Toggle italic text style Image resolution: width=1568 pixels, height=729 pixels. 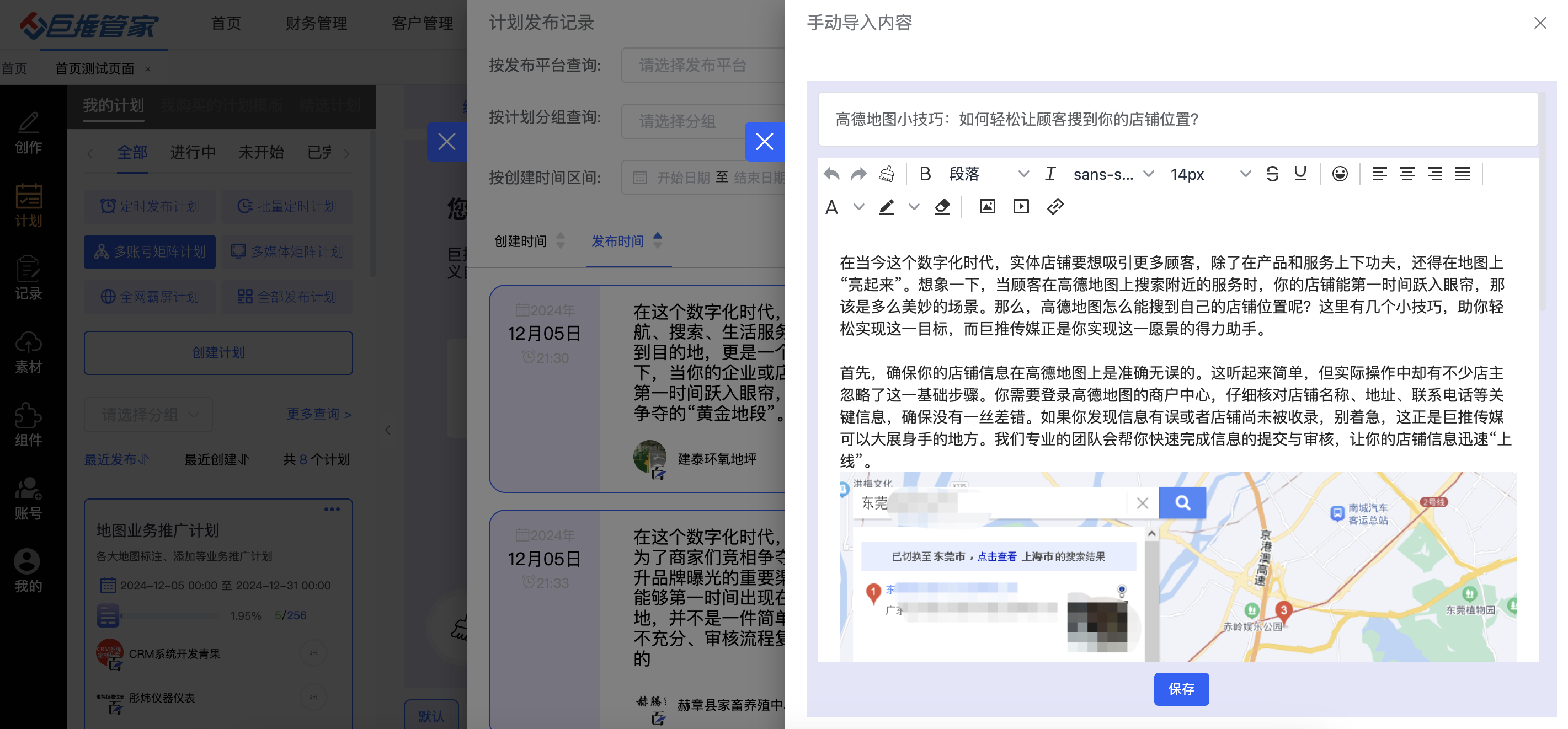click(x=1050, y=175)
